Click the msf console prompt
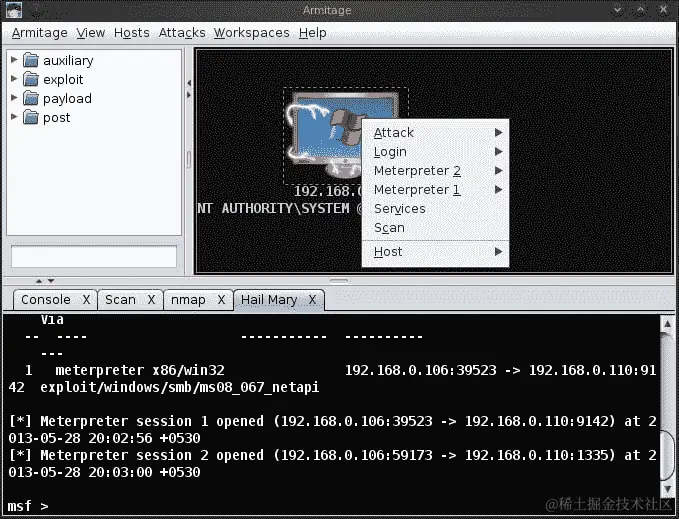 (28, 506)
